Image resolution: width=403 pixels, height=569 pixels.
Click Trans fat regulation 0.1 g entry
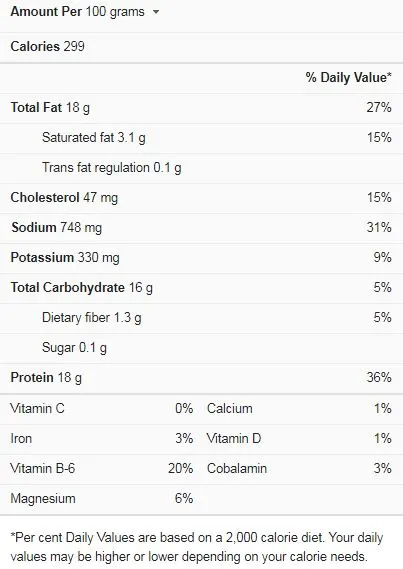111,168
